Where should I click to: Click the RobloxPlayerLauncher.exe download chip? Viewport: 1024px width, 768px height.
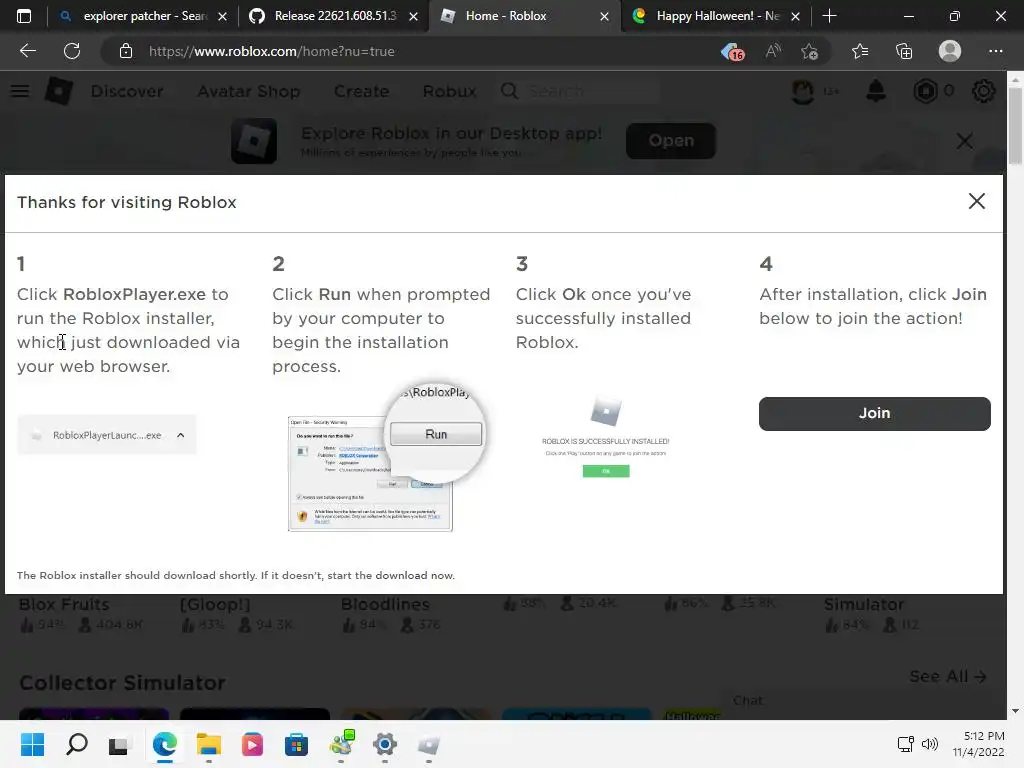click(x=106, y=435)
